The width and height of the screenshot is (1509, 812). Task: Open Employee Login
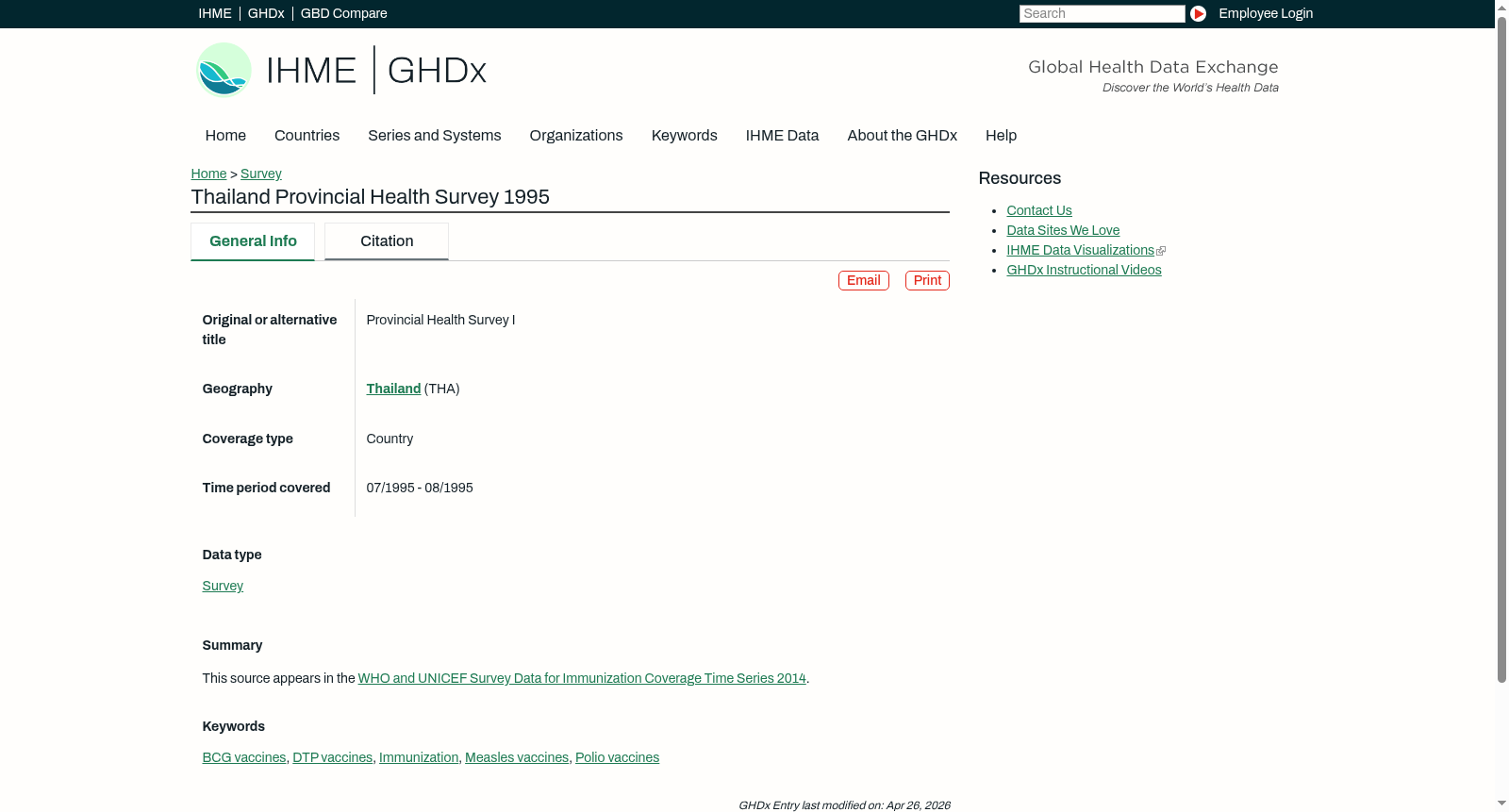point(1266,13)
